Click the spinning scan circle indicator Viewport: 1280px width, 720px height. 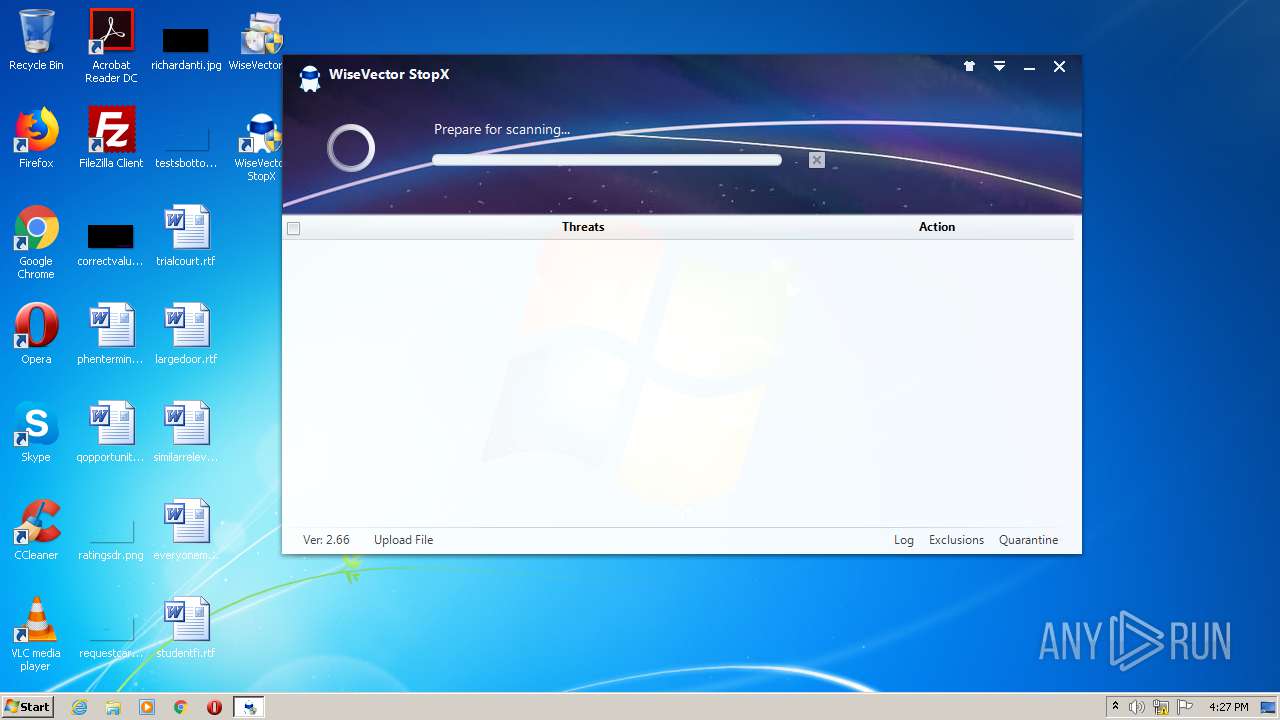351,148
